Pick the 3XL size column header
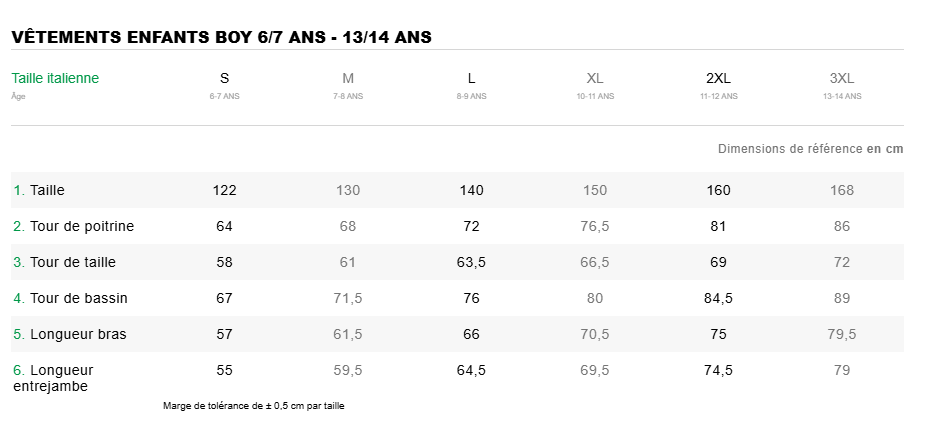This screenshot has width=925, height=438. click(x=842, y=79)
